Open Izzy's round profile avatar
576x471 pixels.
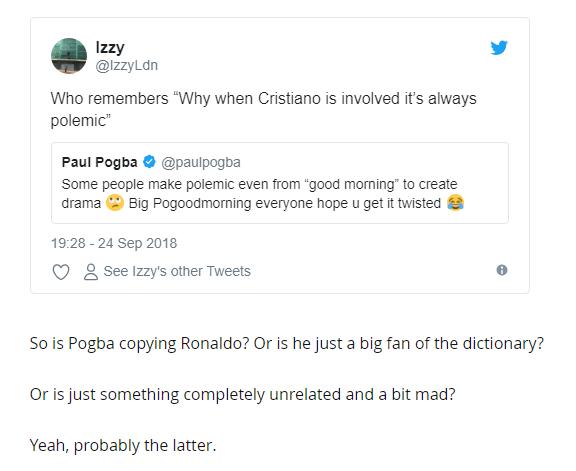69,56
